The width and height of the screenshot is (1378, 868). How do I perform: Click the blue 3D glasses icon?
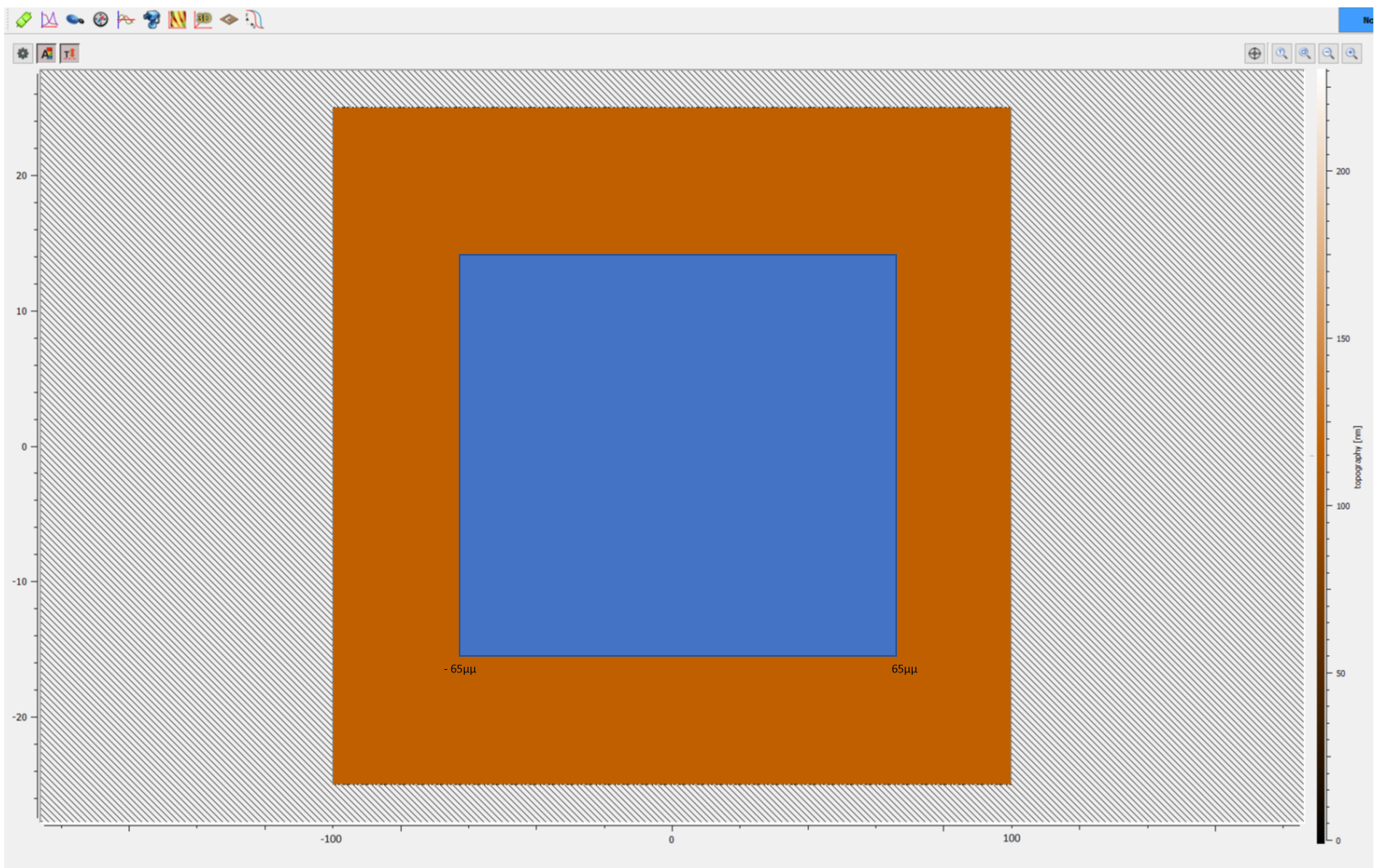click(151, 19)
